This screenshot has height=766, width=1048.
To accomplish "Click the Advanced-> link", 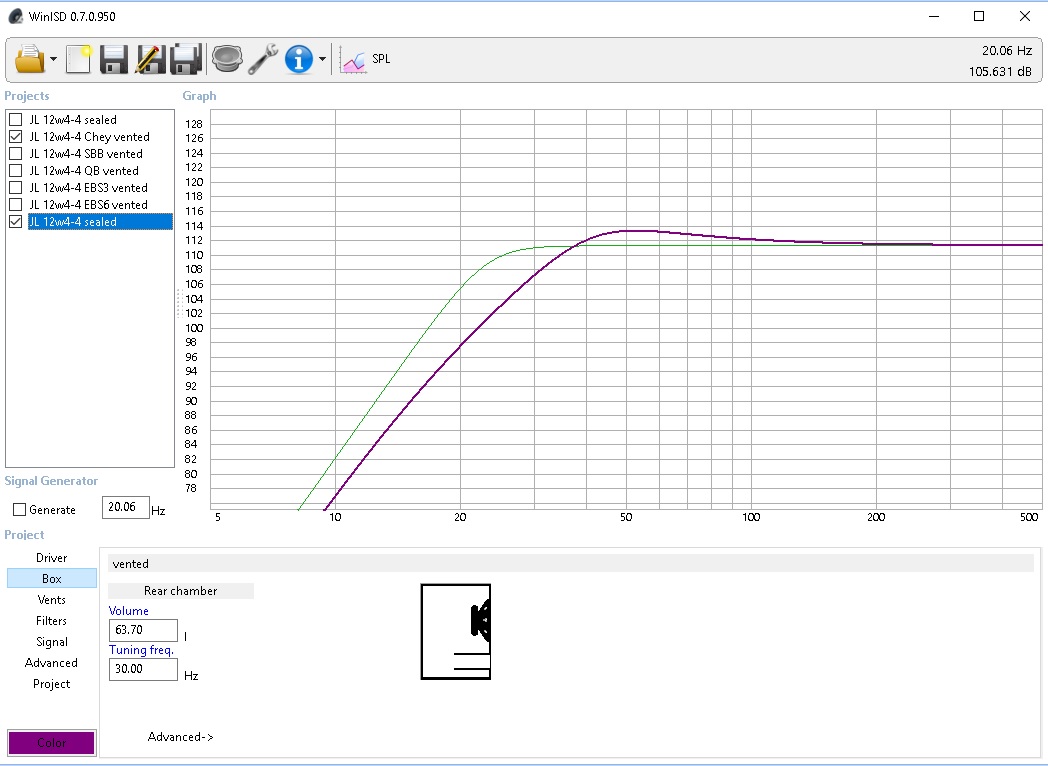I will click(180, 737).
